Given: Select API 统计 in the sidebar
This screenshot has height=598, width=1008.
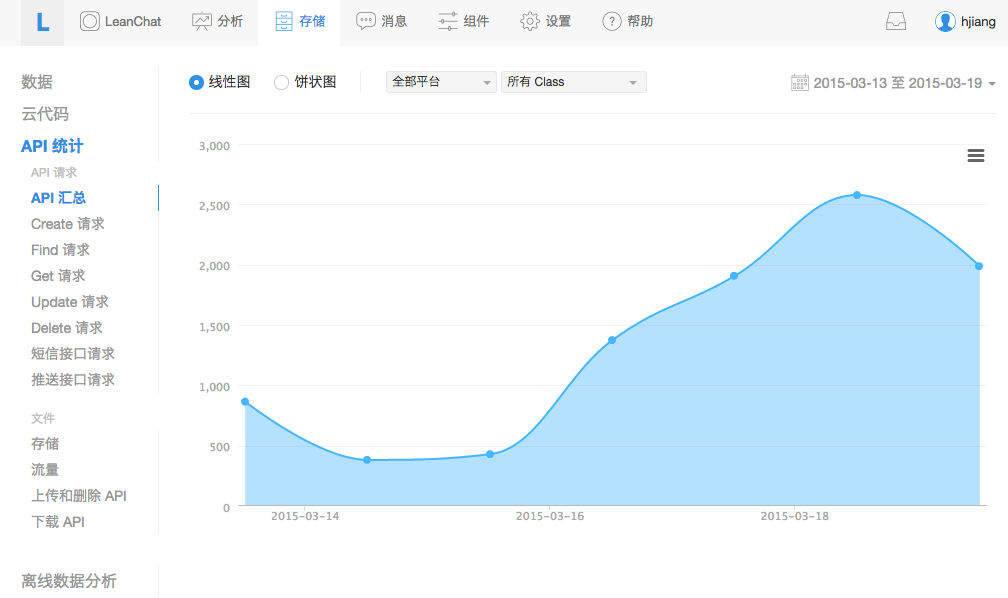Looking at the screenshot, I should click(x=52, y=146).
